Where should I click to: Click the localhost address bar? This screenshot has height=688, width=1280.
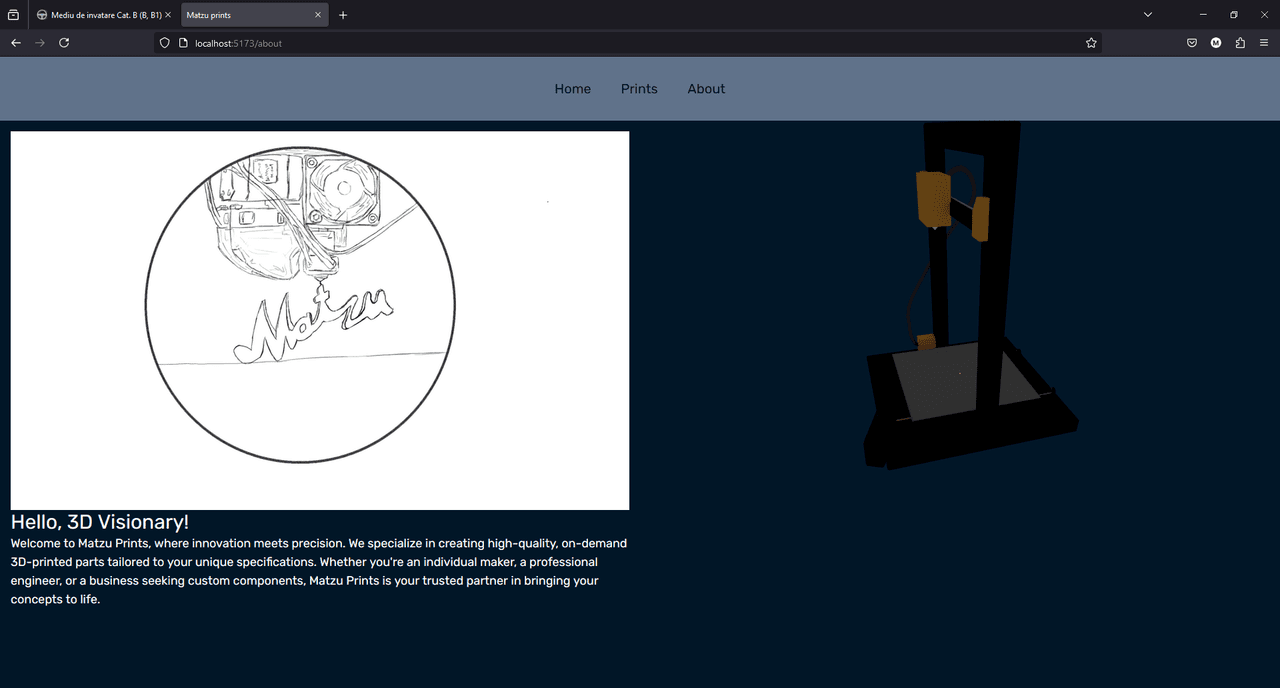tap(600, 43)
